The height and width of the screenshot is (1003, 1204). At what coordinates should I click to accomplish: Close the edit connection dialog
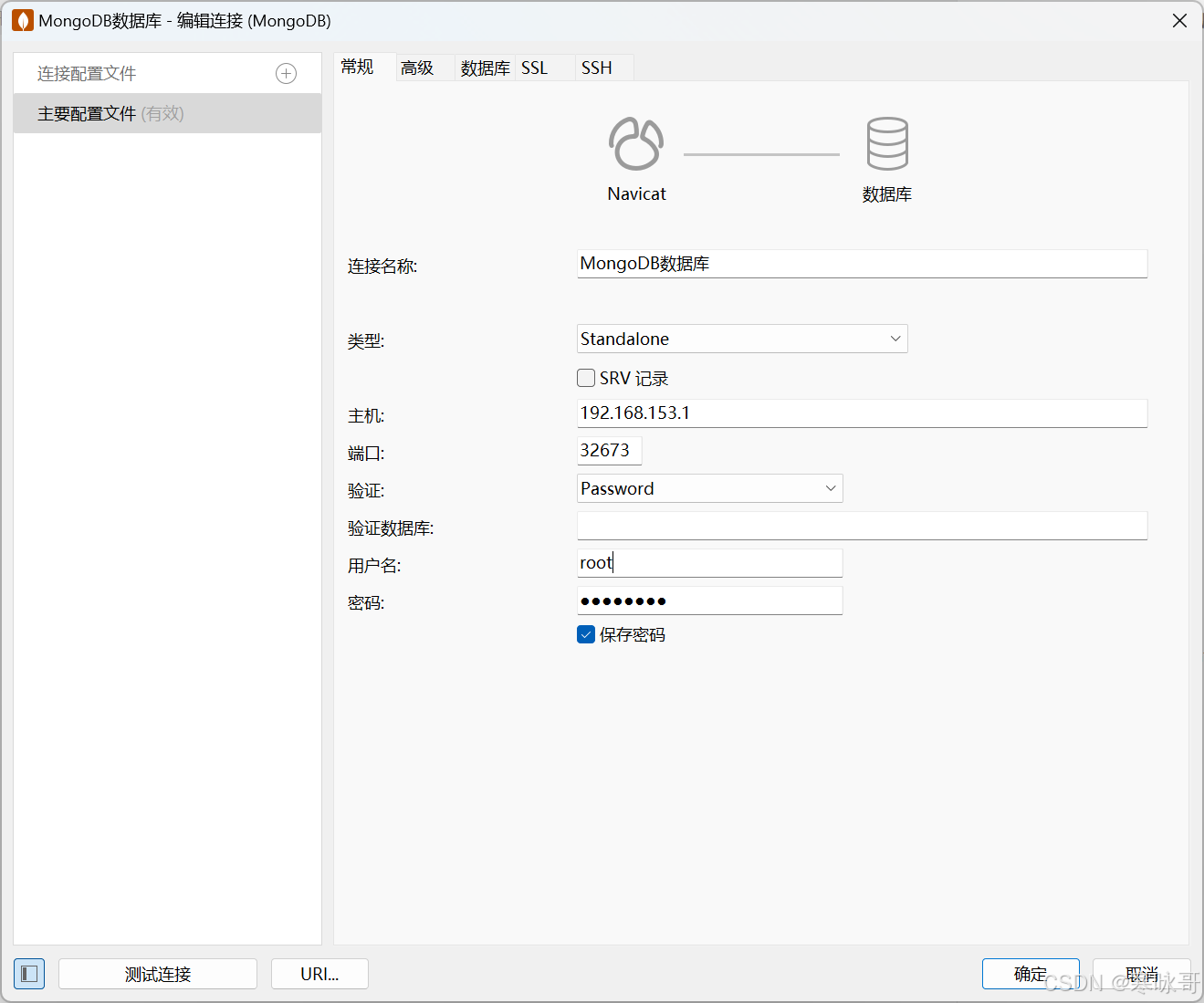pyautogui.click(x=1179, y=20)
